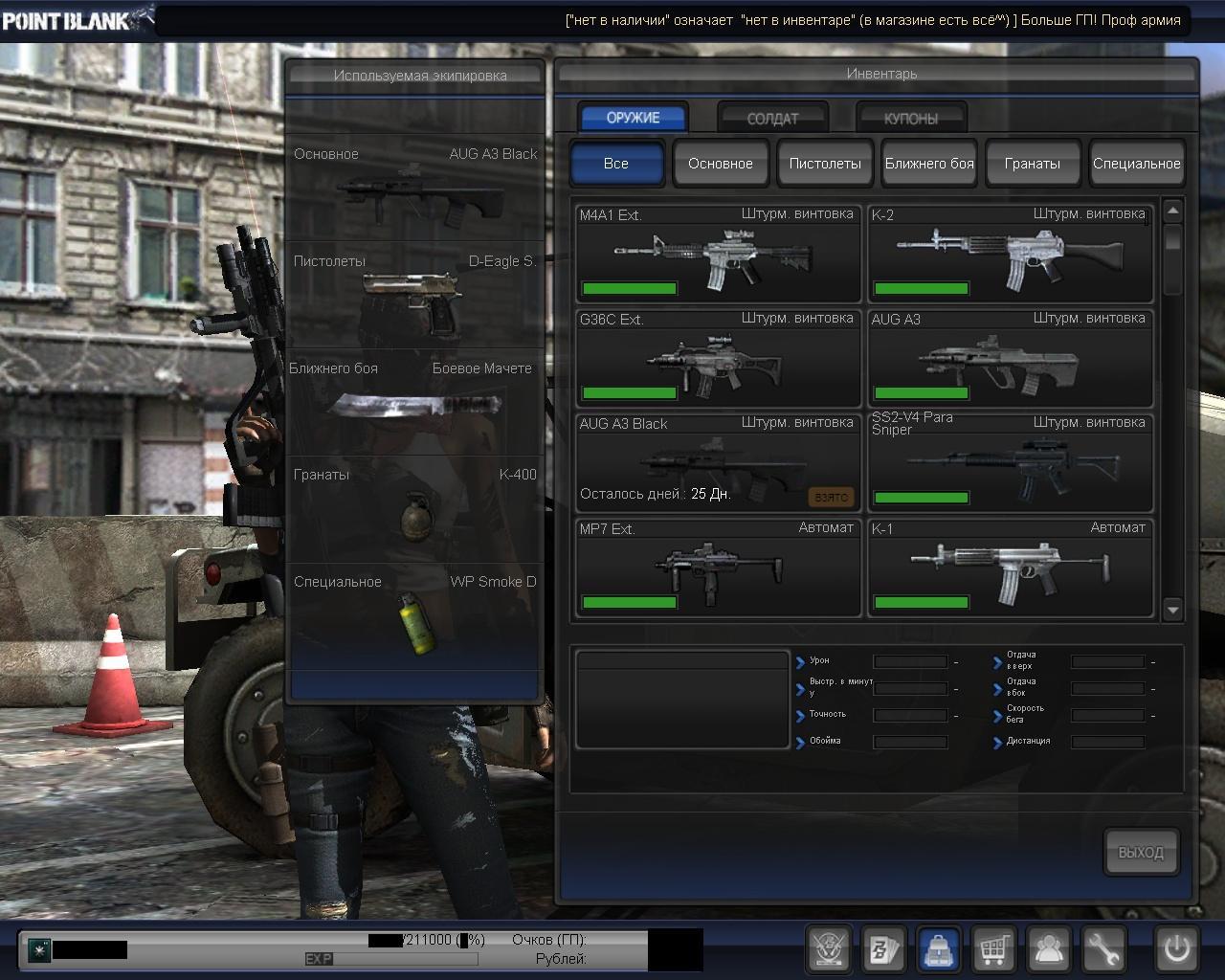Switch to the ОРУЖИЕ tab
Viewport: 1225px width, 980px height.
(x=633, y=118)
